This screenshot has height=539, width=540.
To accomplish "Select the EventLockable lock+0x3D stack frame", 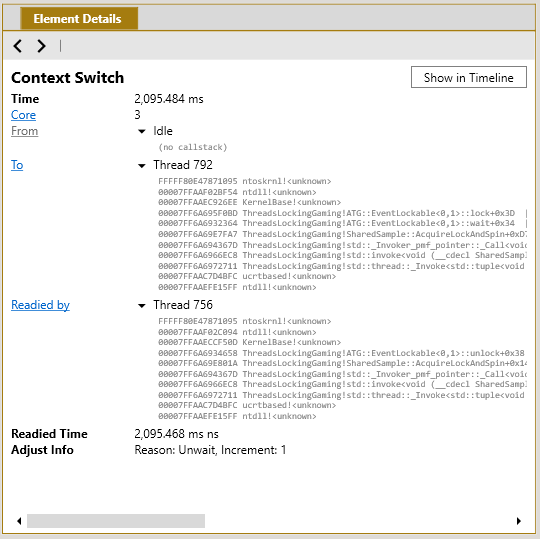I will pyautogui.click(x=342, y=213).
